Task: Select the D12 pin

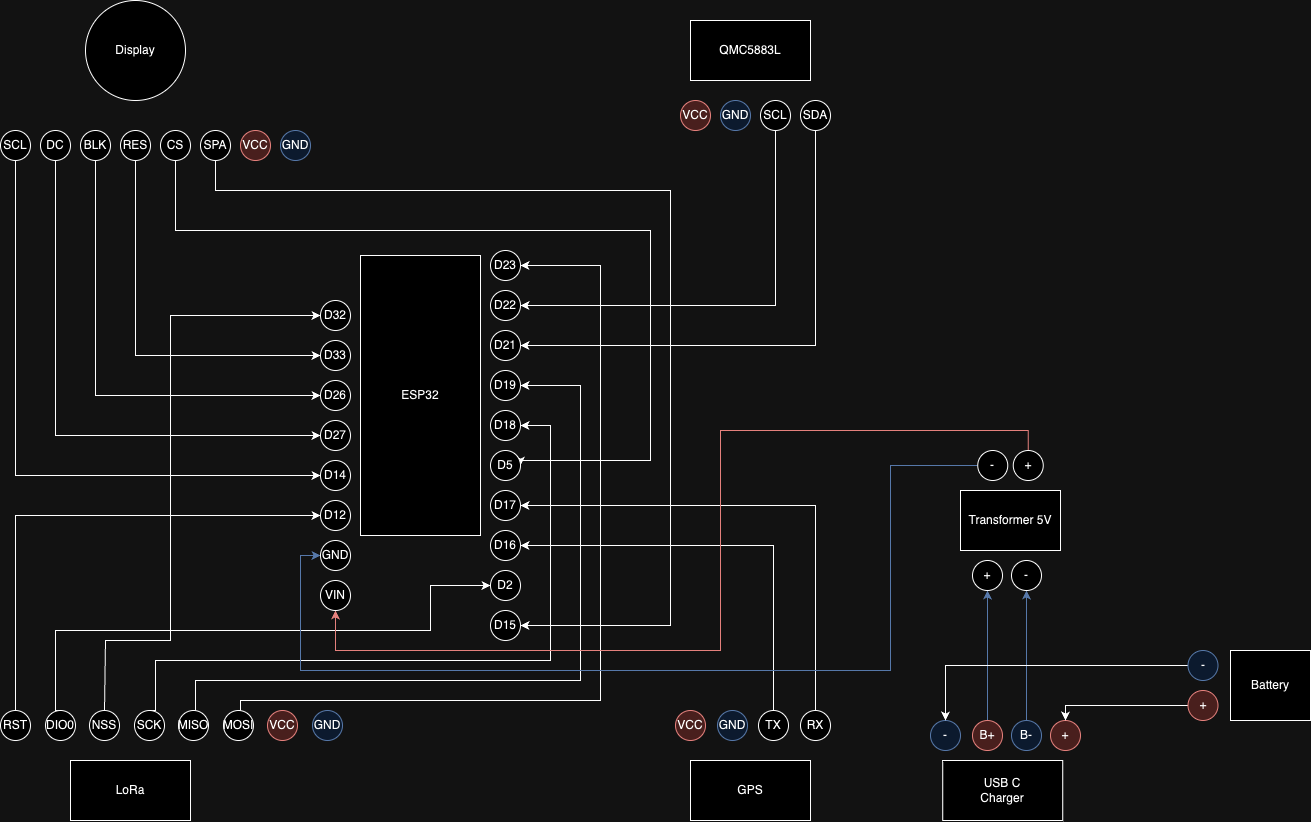Action: pos(335,515)
